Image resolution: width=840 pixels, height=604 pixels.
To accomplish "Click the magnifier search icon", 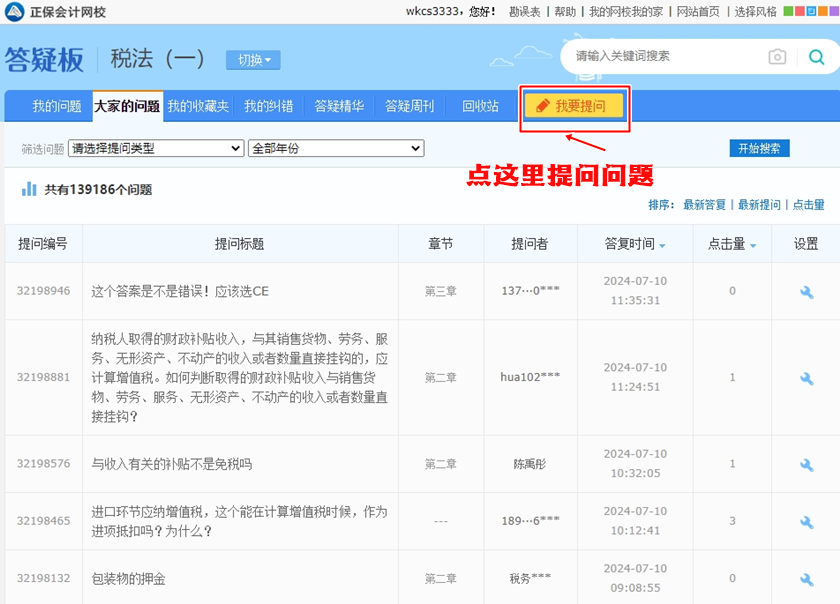I will tap(817, 57).
